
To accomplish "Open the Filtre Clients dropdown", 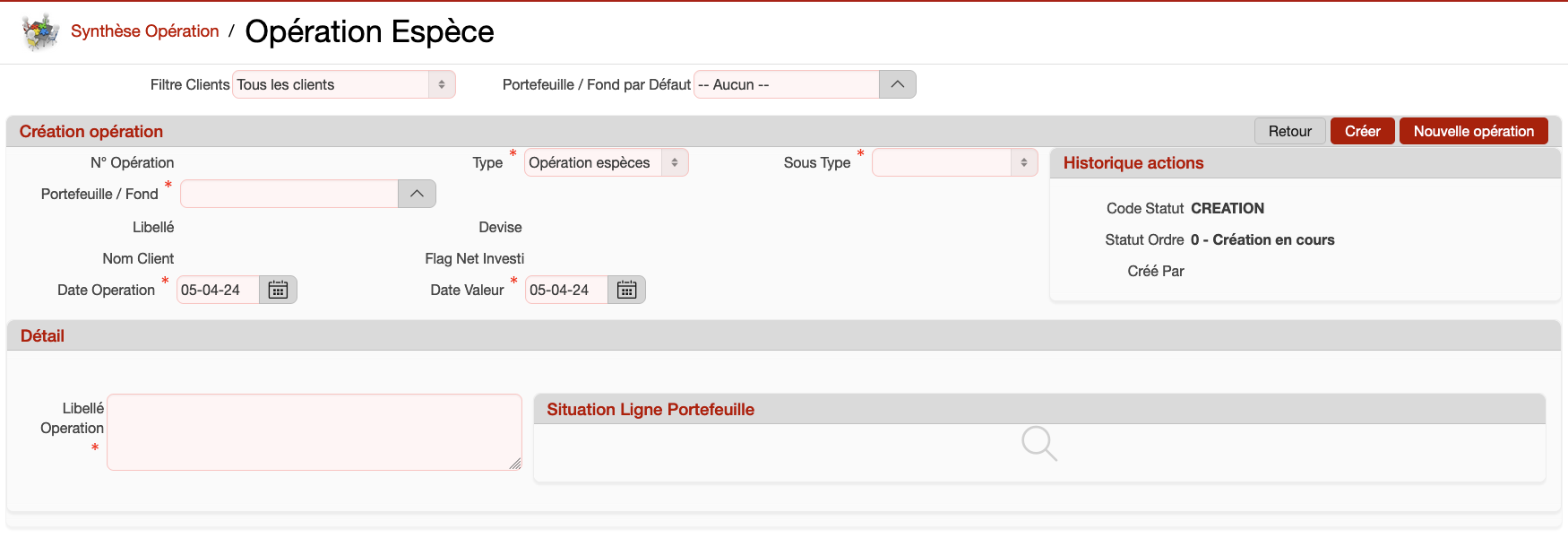I will pos(344,84).
